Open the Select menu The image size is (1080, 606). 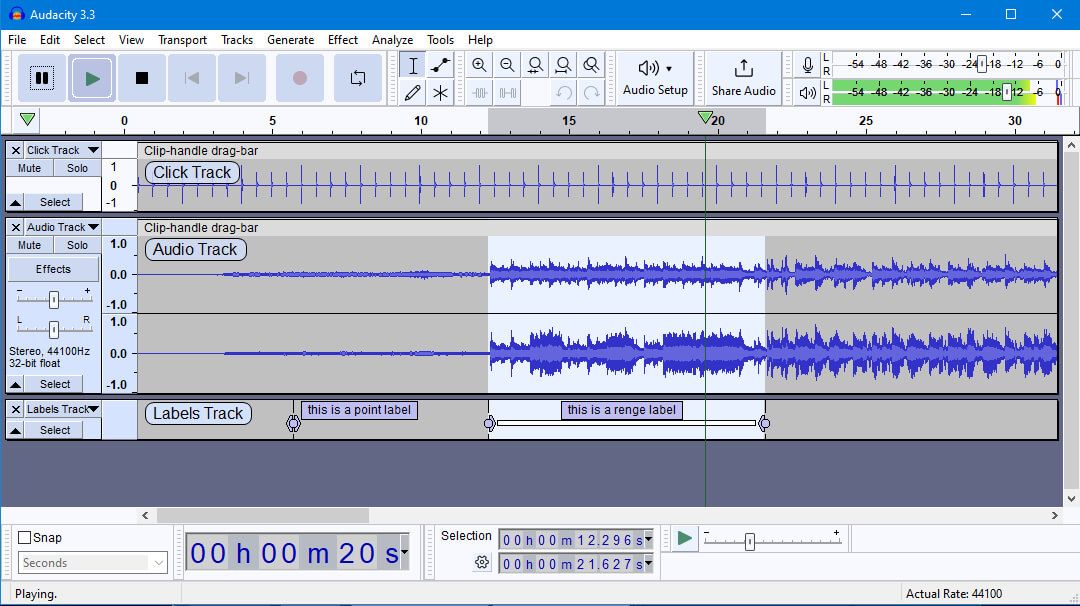[90, 40]
